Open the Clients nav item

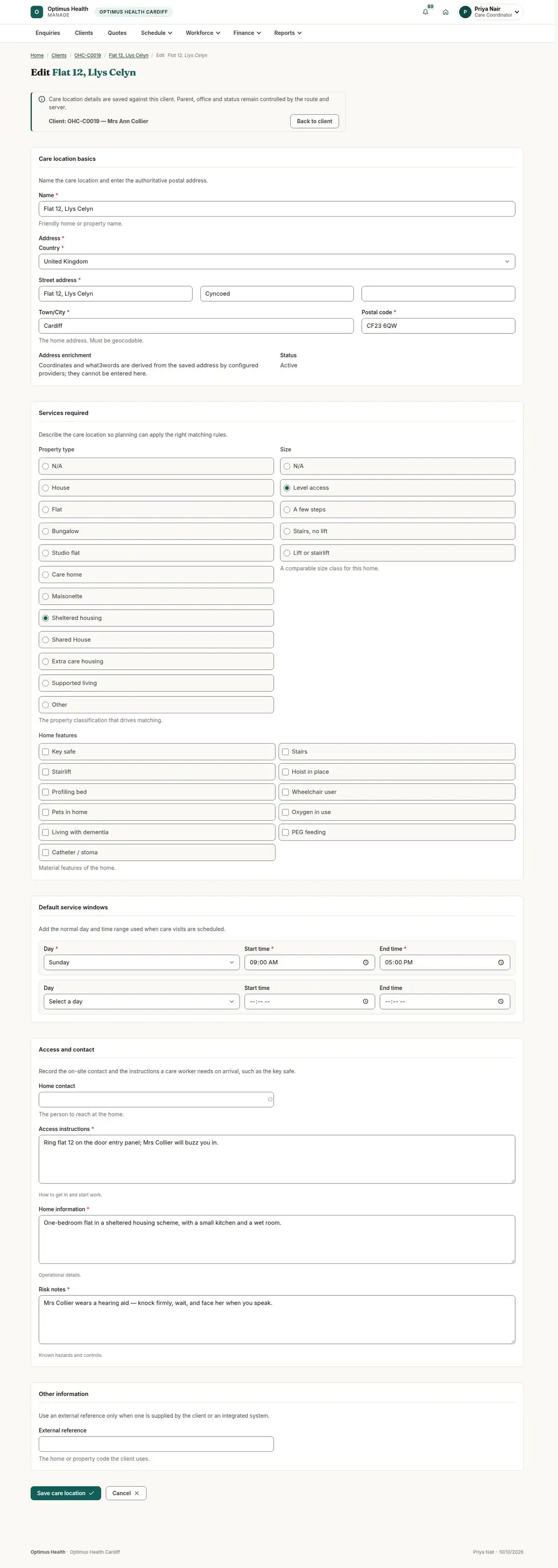click(84, 33)
